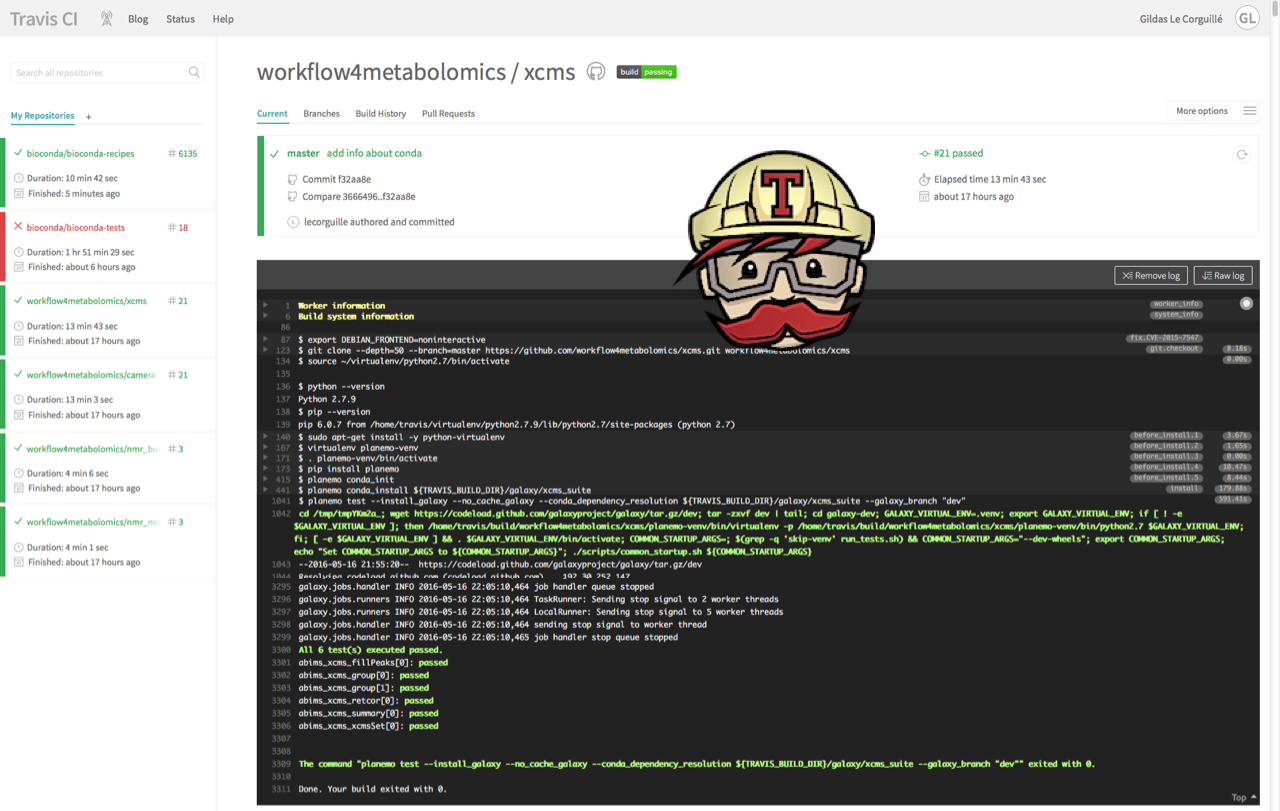Click the git.checkout fold tag
Viewport: 1280px width, 811px height.
pos(1173,348)
